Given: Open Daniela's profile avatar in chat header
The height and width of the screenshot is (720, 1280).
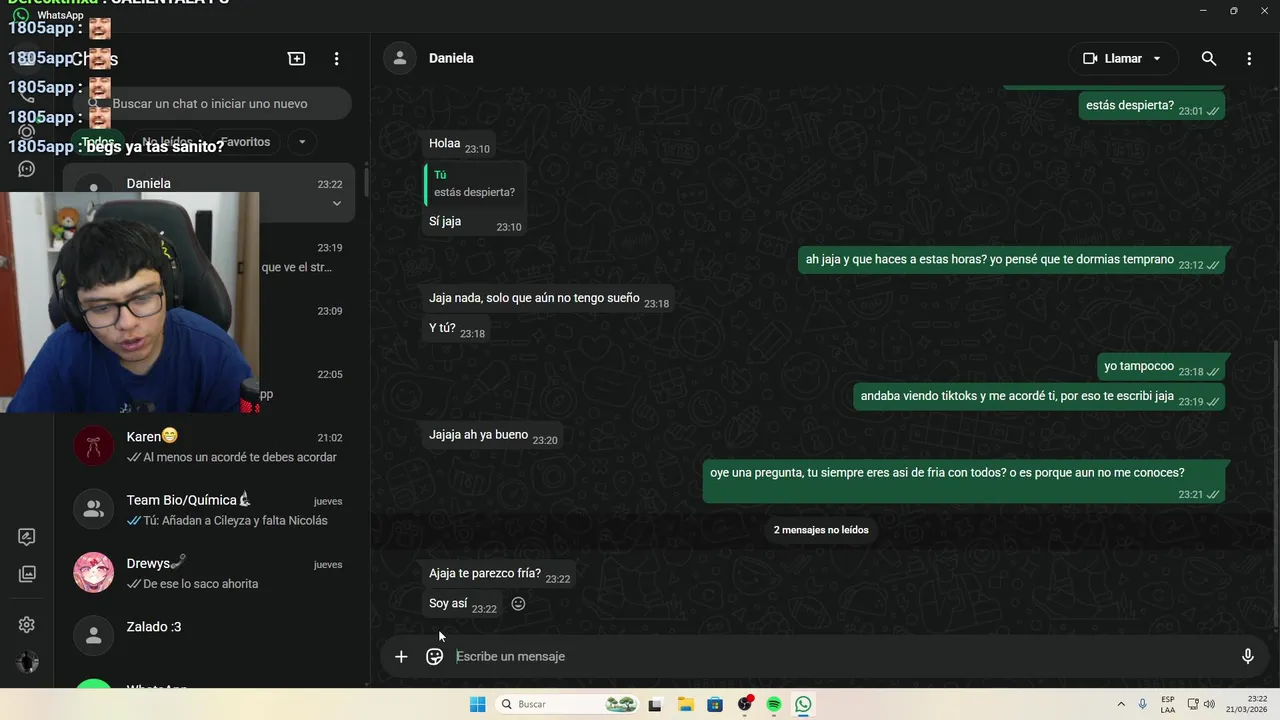Looking at the screenshot, I should 400,58.
